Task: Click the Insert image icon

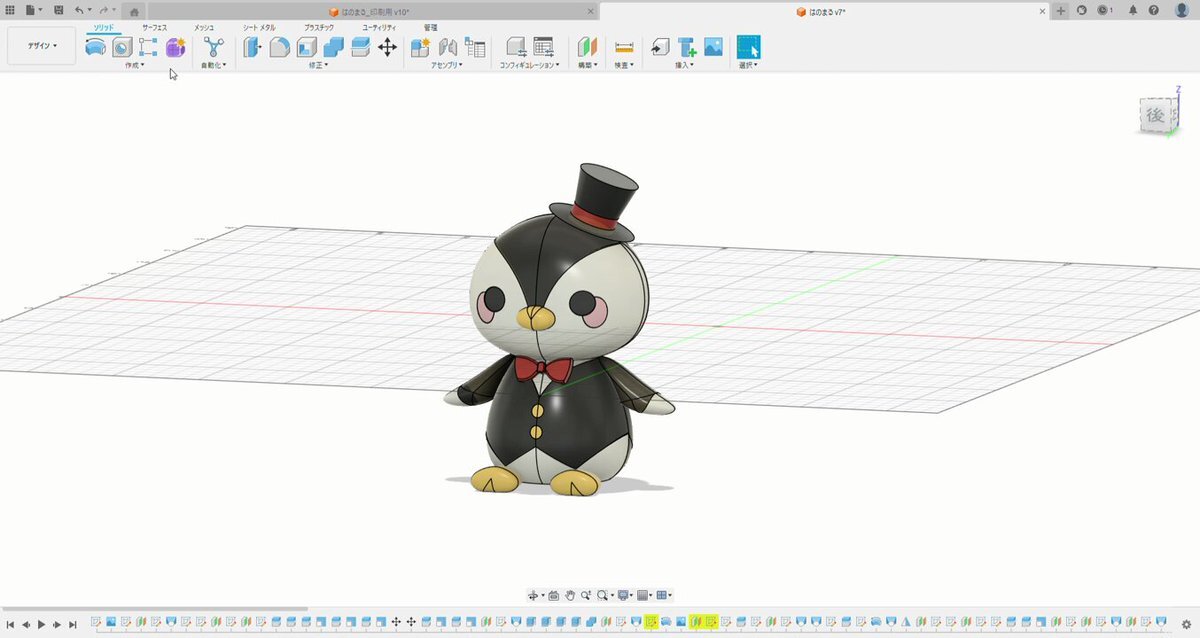Action: point(713,47)
